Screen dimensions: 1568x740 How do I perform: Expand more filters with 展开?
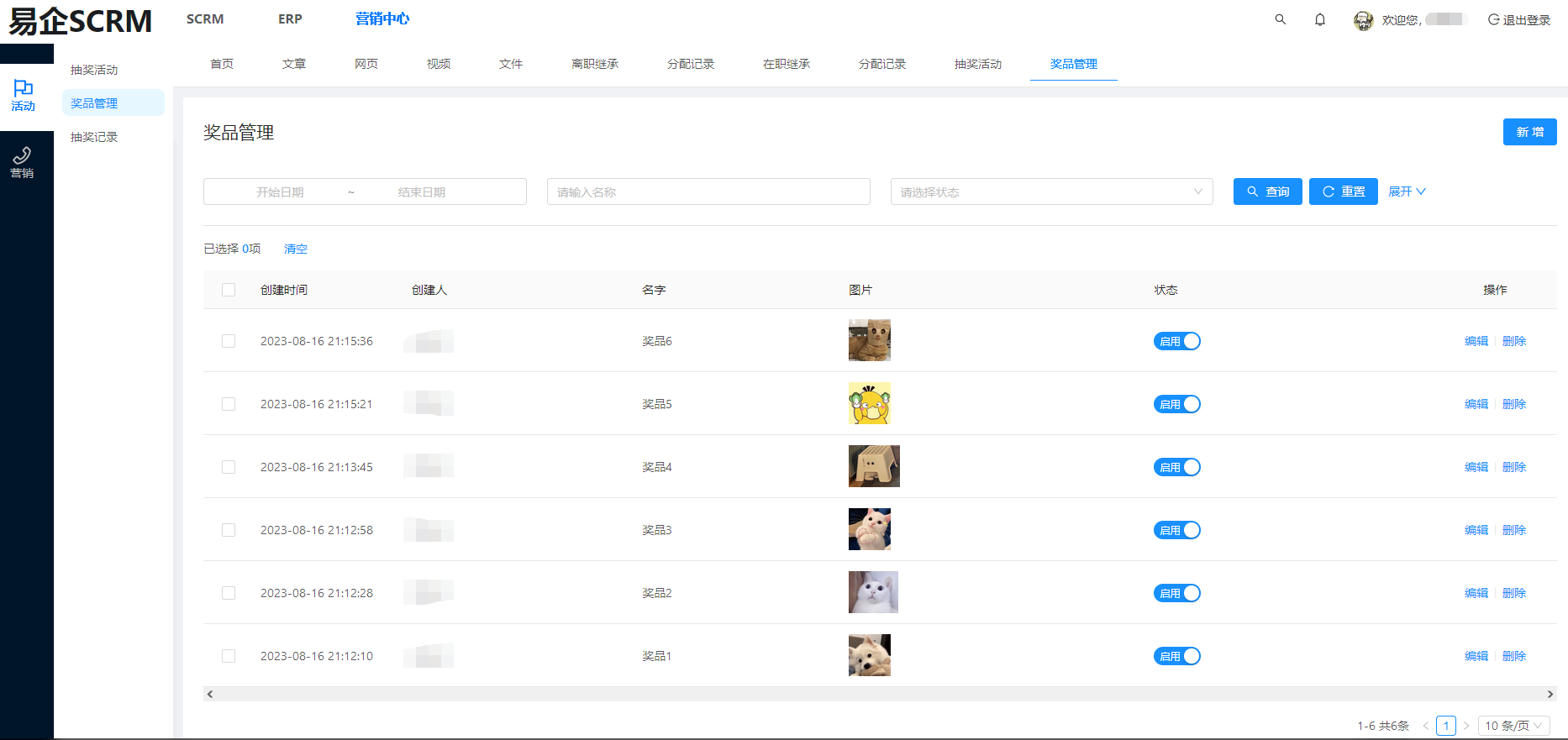(x=1407, y=192)
